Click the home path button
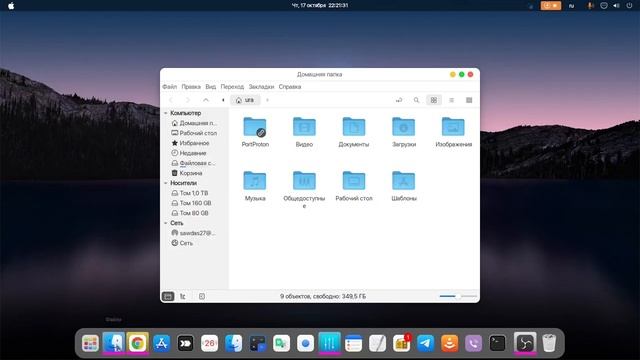This screenshot has width=640, height=360. [245, 100]
